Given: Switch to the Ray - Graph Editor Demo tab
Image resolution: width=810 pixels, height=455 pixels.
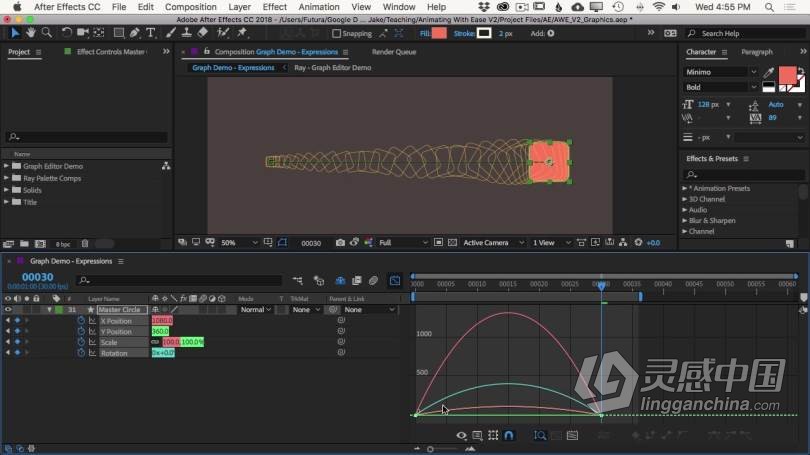Looking at the screenshot, I should coord(332,68).
